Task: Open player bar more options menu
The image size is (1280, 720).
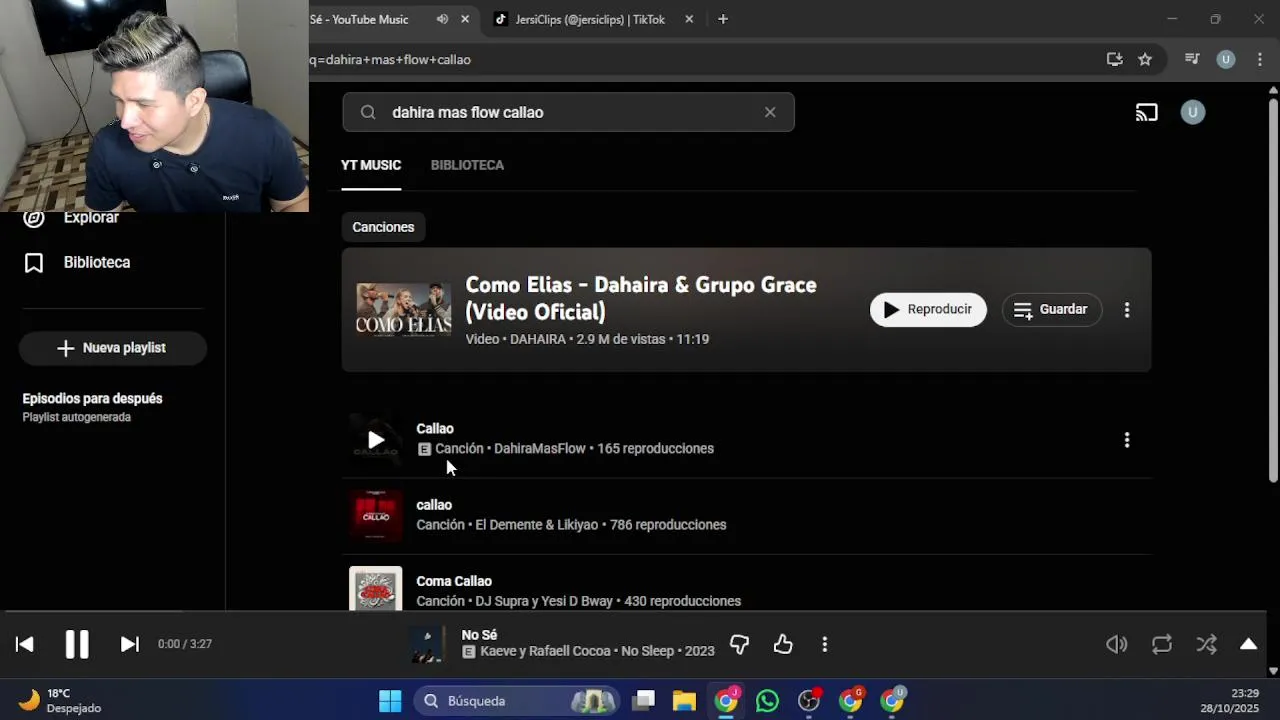Action: pos(825,645)
